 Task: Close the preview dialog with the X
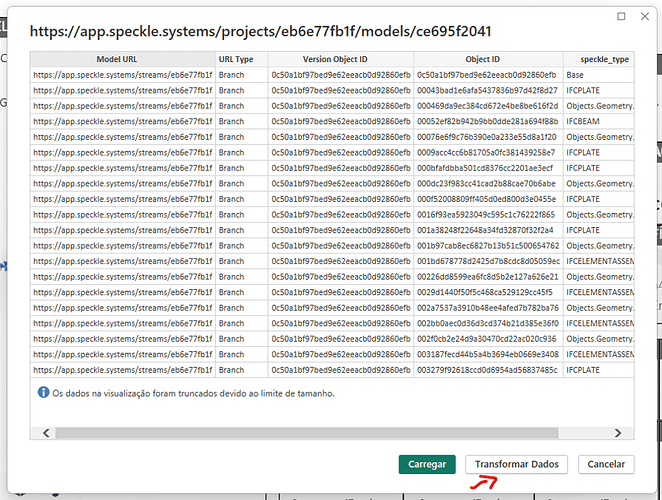pyautogui.click(x=644, y=16)
